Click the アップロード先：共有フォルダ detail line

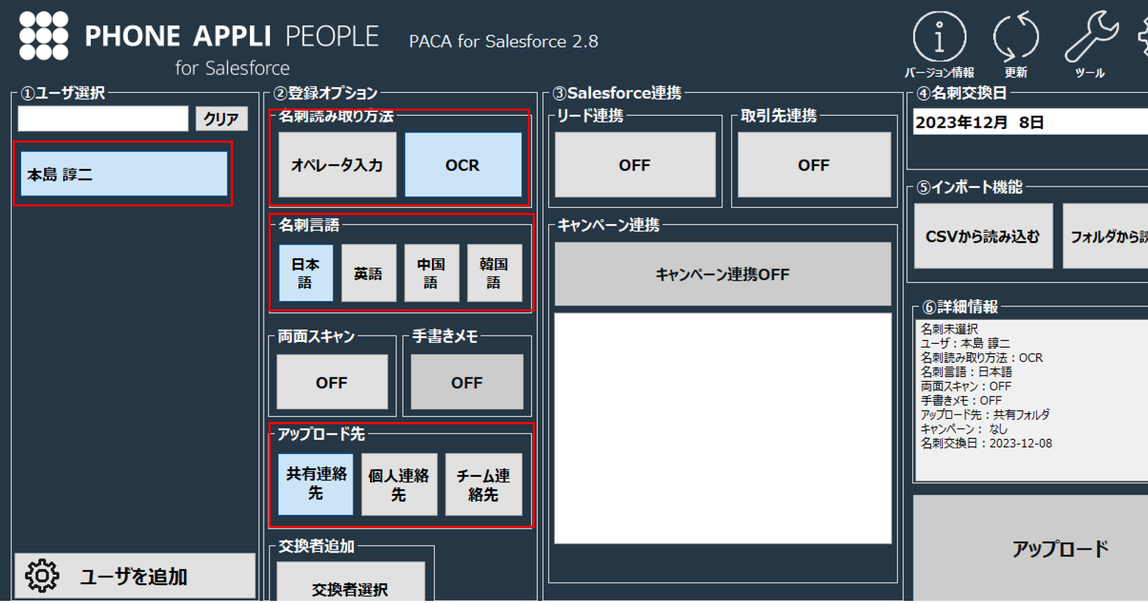[985, 415]
